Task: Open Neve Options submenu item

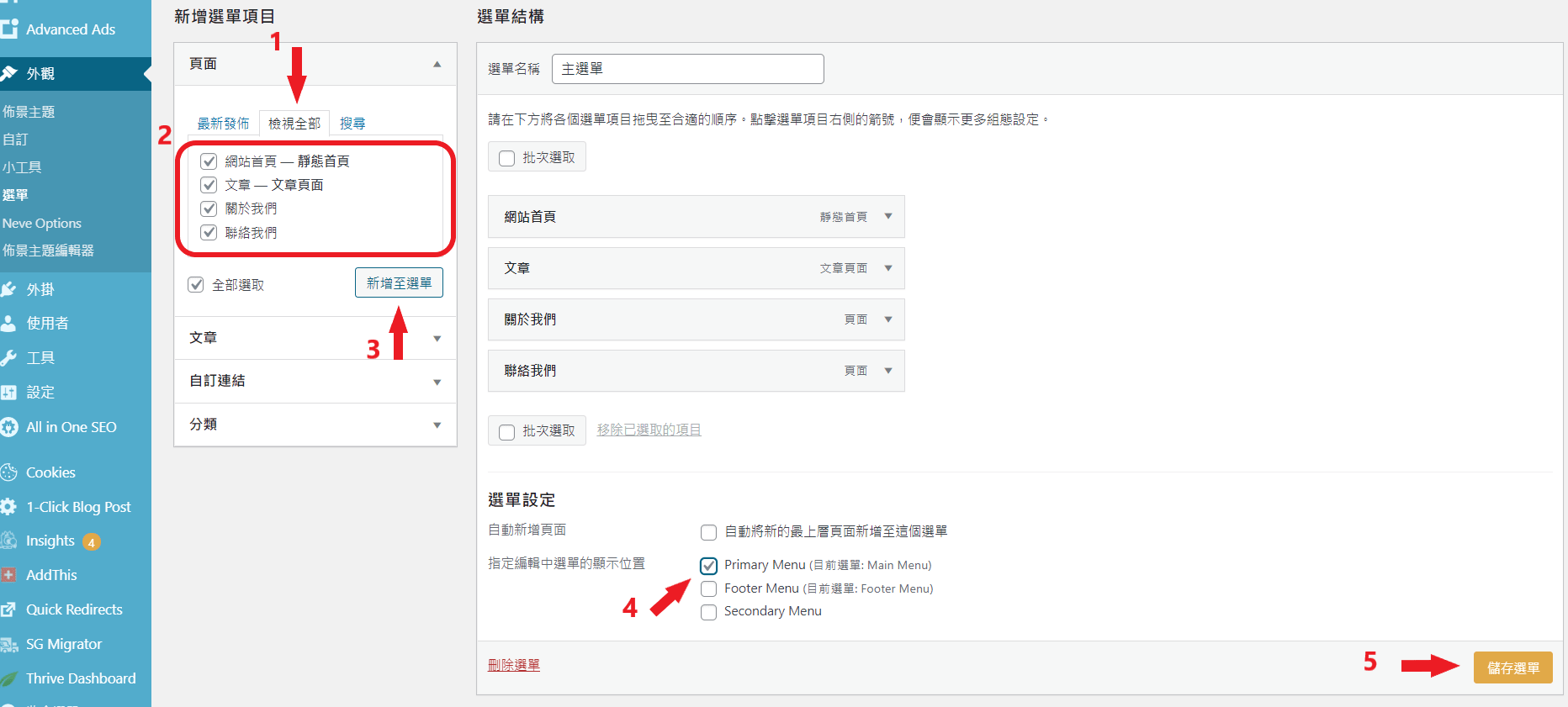Action: [x=42, y=223]
